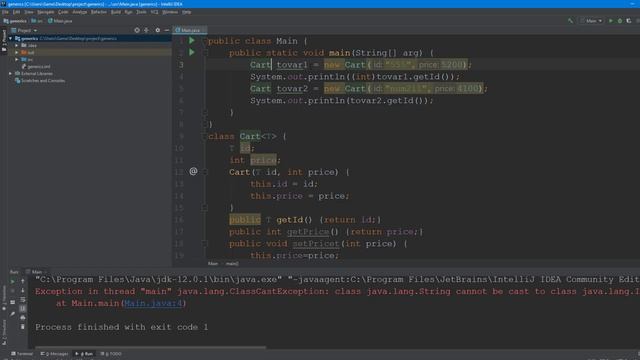The width and height of the screenshot is (640, 360).
Task: Run class Main from the gutter arrow on line 1
Action: pyautogui.click(x=191, y=40)
